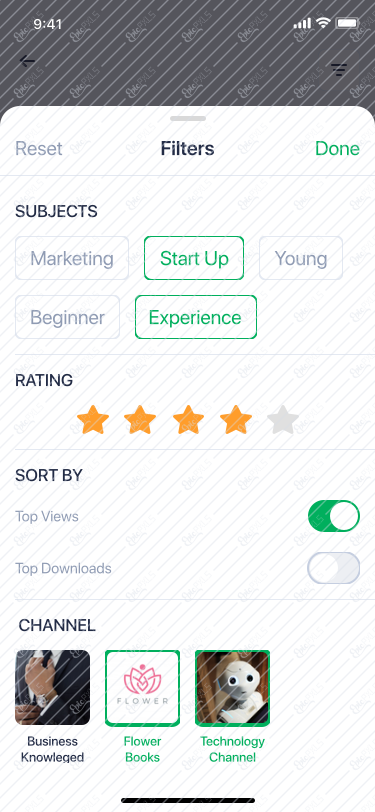This screenshot has width=375, height=812.
Task: Pick the Young subject chip
Action: (301, 258)
